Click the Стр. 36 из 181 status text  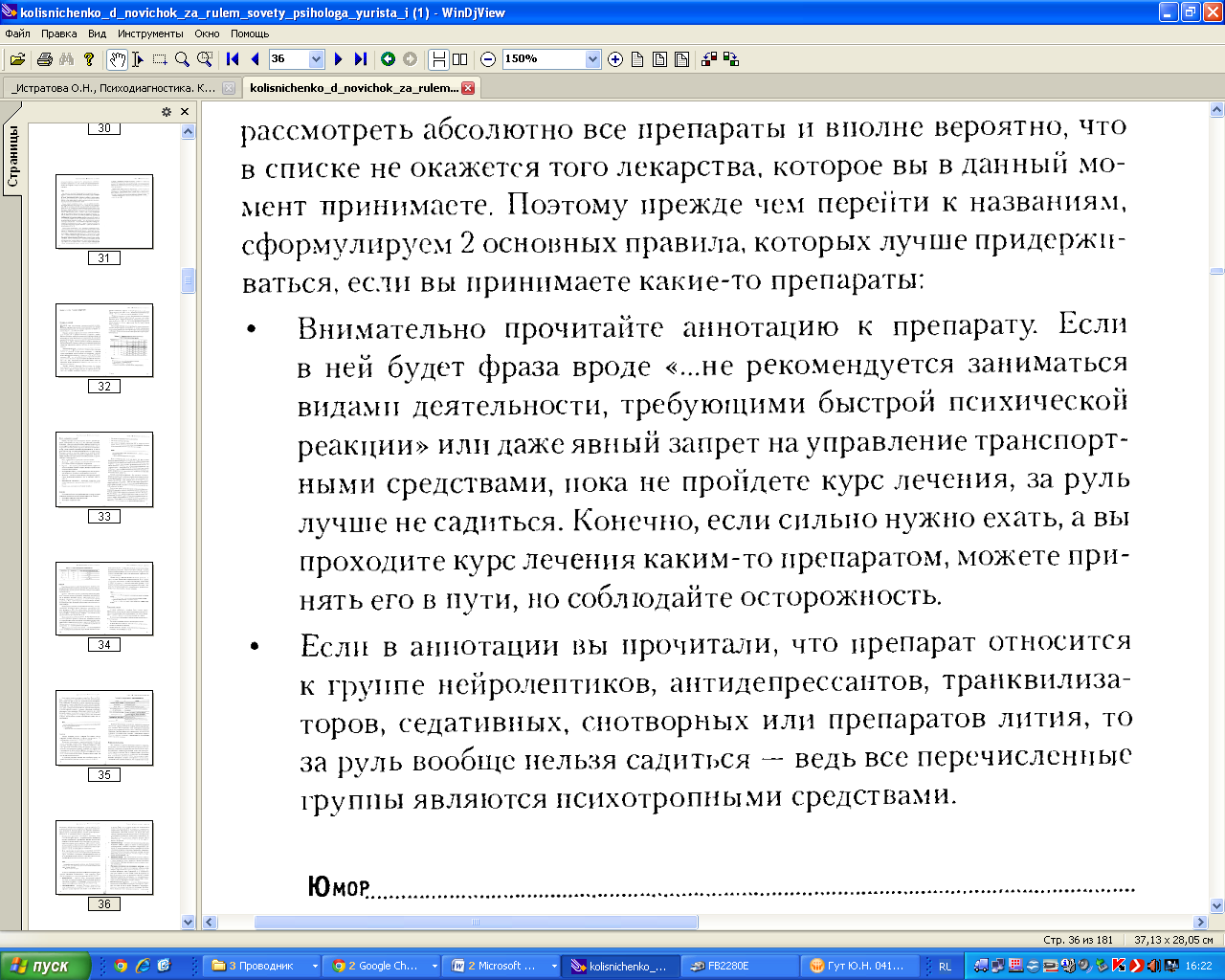[x=1079, y=940]
